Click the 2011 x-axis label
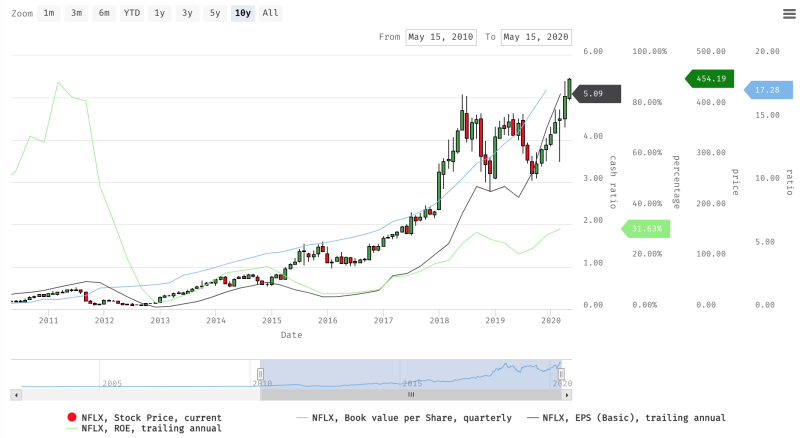Image resolution: width=800 pixels, height=438 pixels. (48, 321)
